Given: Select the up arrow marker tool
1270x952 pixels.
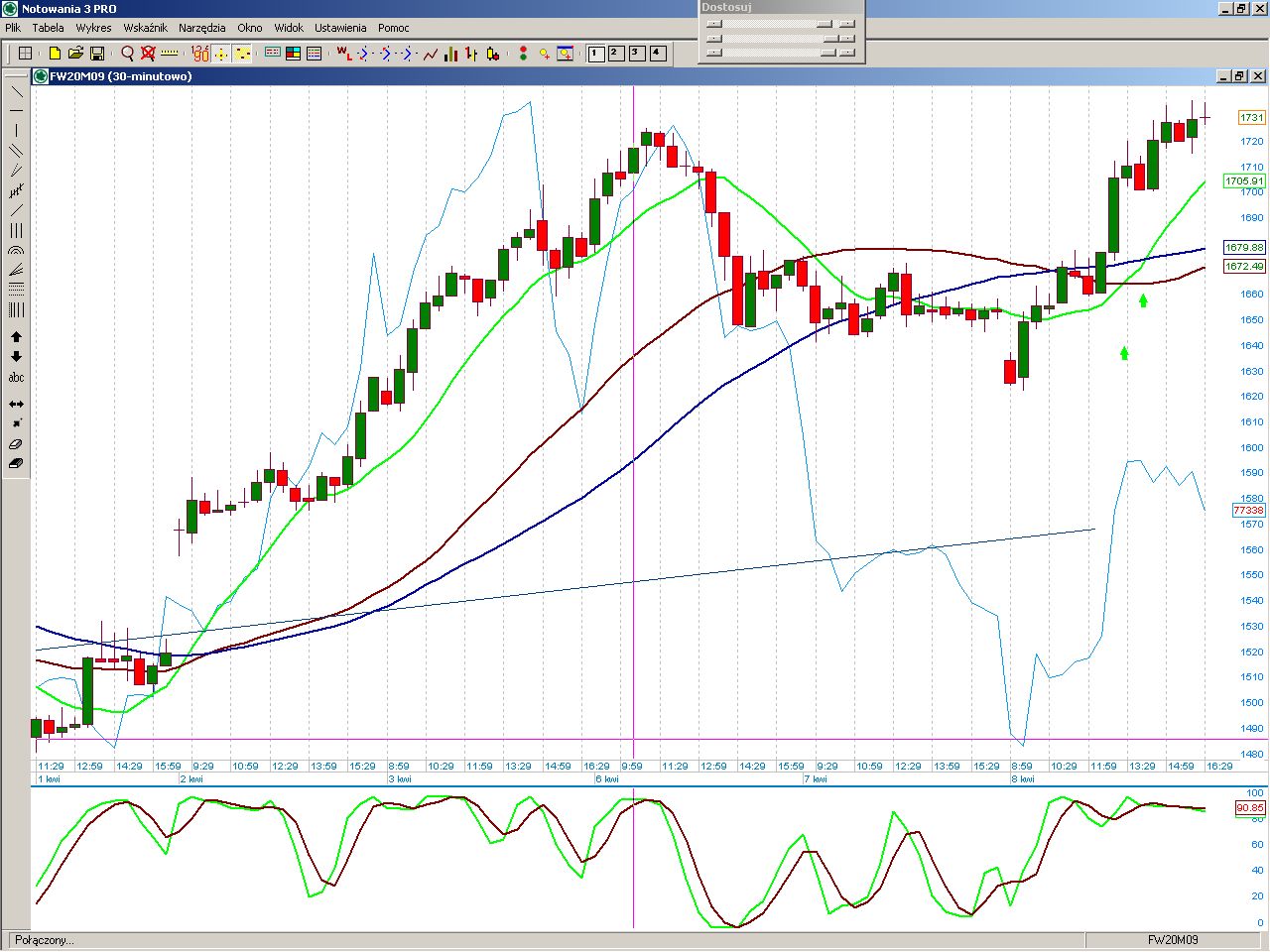Looking at the screenshot, I should click(16, 337).
